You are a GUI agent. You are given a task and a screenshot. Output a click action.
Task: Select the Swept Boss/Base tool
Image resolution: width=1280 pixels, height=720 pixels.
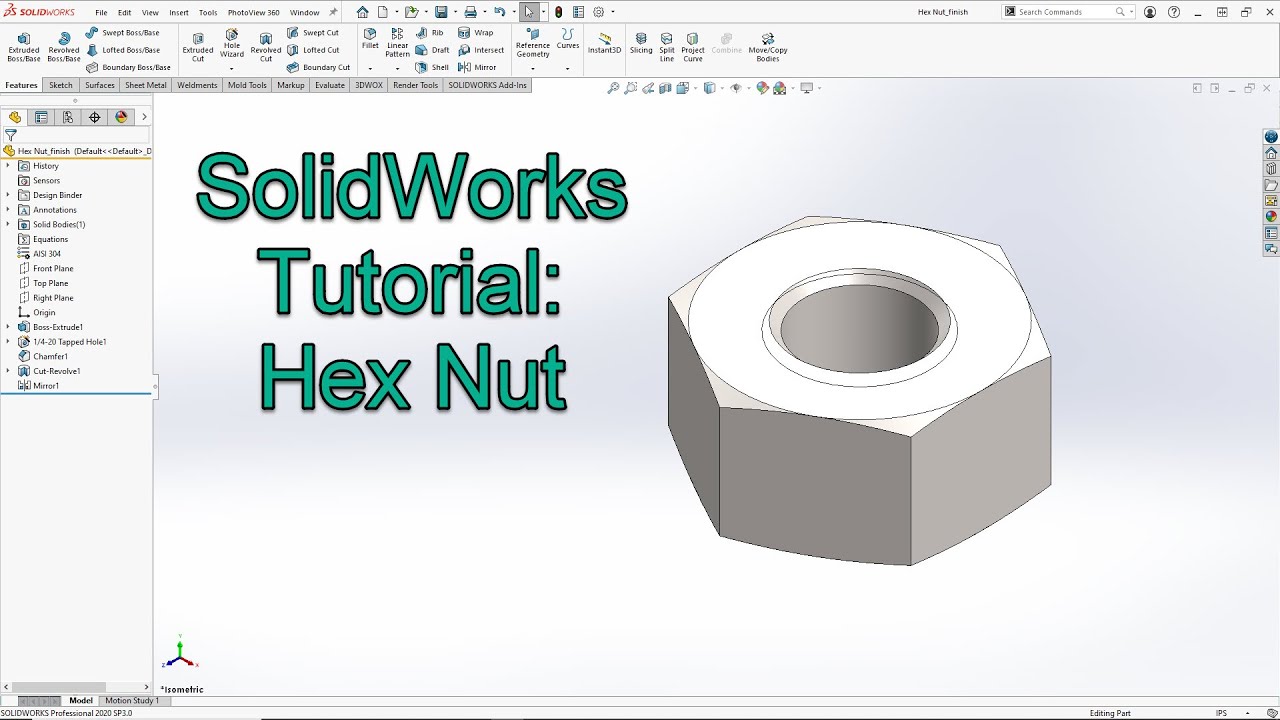123,32
